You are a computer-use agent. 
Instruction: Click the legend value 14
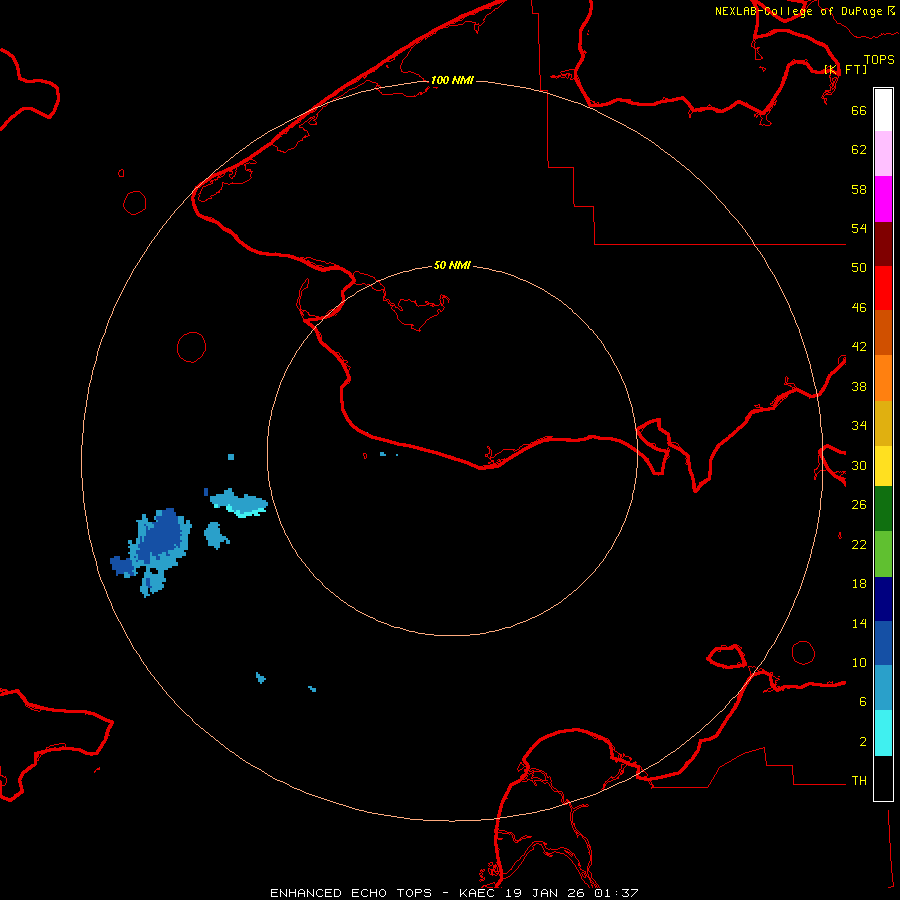pyautogui.click(x=859, y=623)
